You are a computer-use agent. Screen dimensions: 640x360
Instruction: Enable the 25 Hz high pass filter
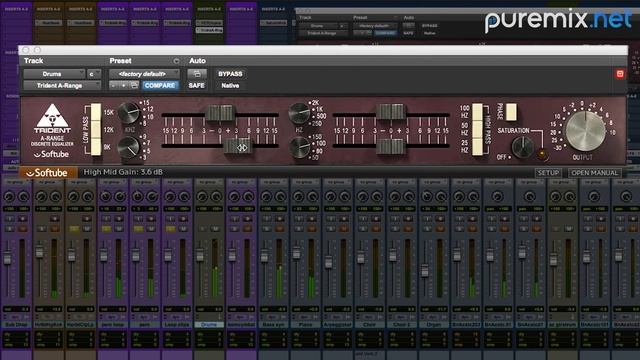[477, 147]
